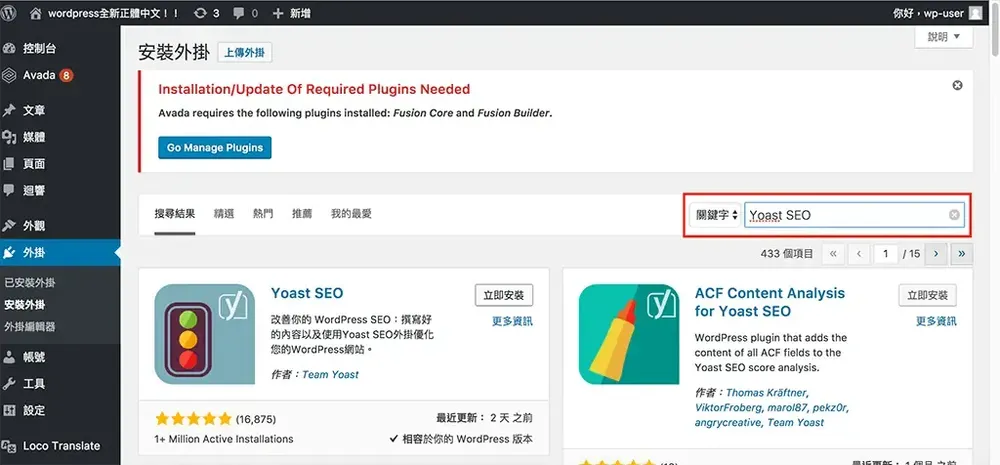Open site name wordpress全新正體中文 link
The height and width of the screenshot is (465, 1000).
coord(114,13)
